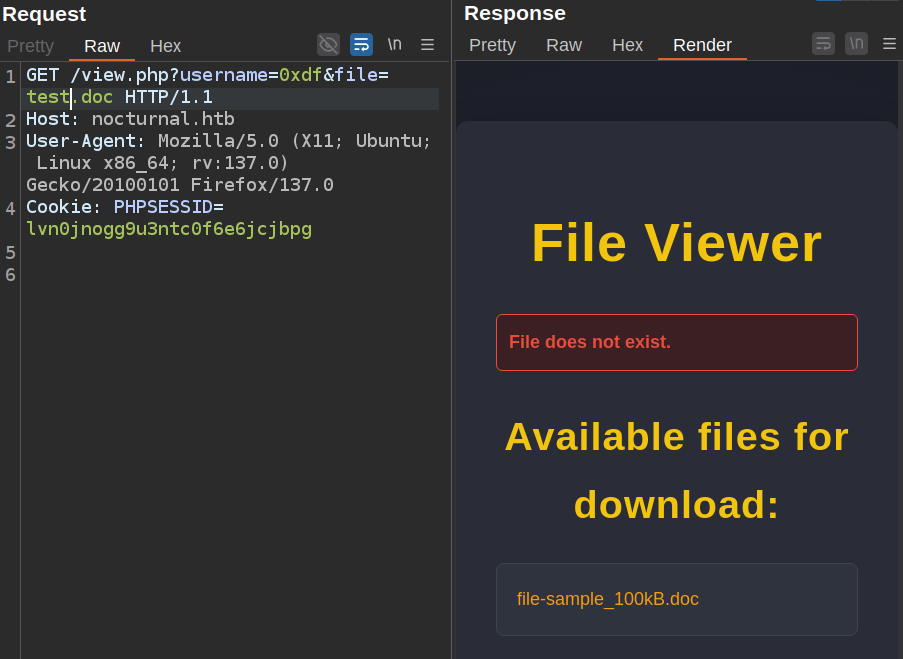Click the PHPSESSID cookie value text
This screenshot has width=903, height=659.
[x=169, y=229]
